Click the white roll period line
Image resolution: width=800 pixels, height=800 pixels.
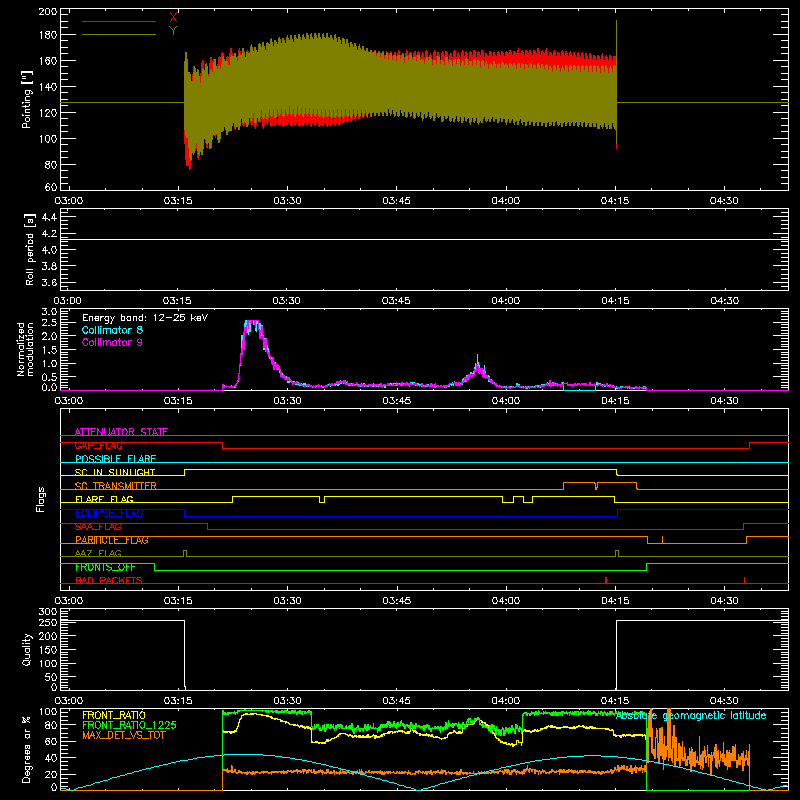click(x=424, y=239)
